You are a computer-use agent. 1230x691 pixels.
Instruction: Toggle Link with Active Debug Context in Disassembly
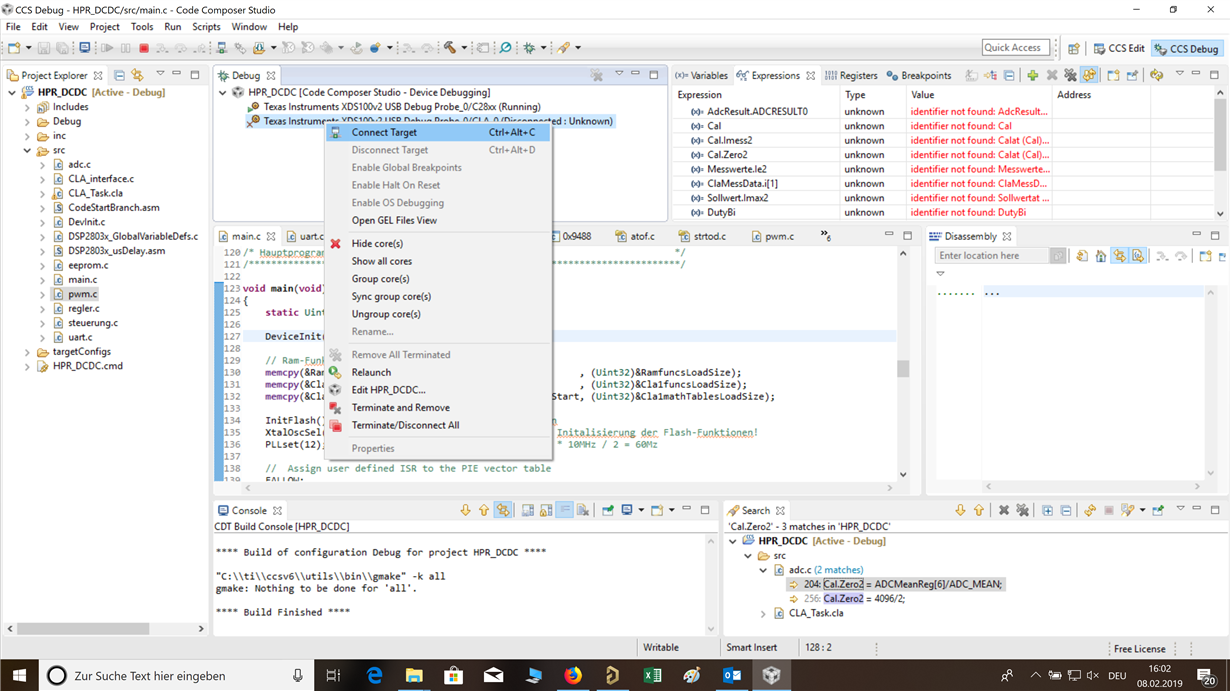pyautogui.click(x=1120, y=256)
